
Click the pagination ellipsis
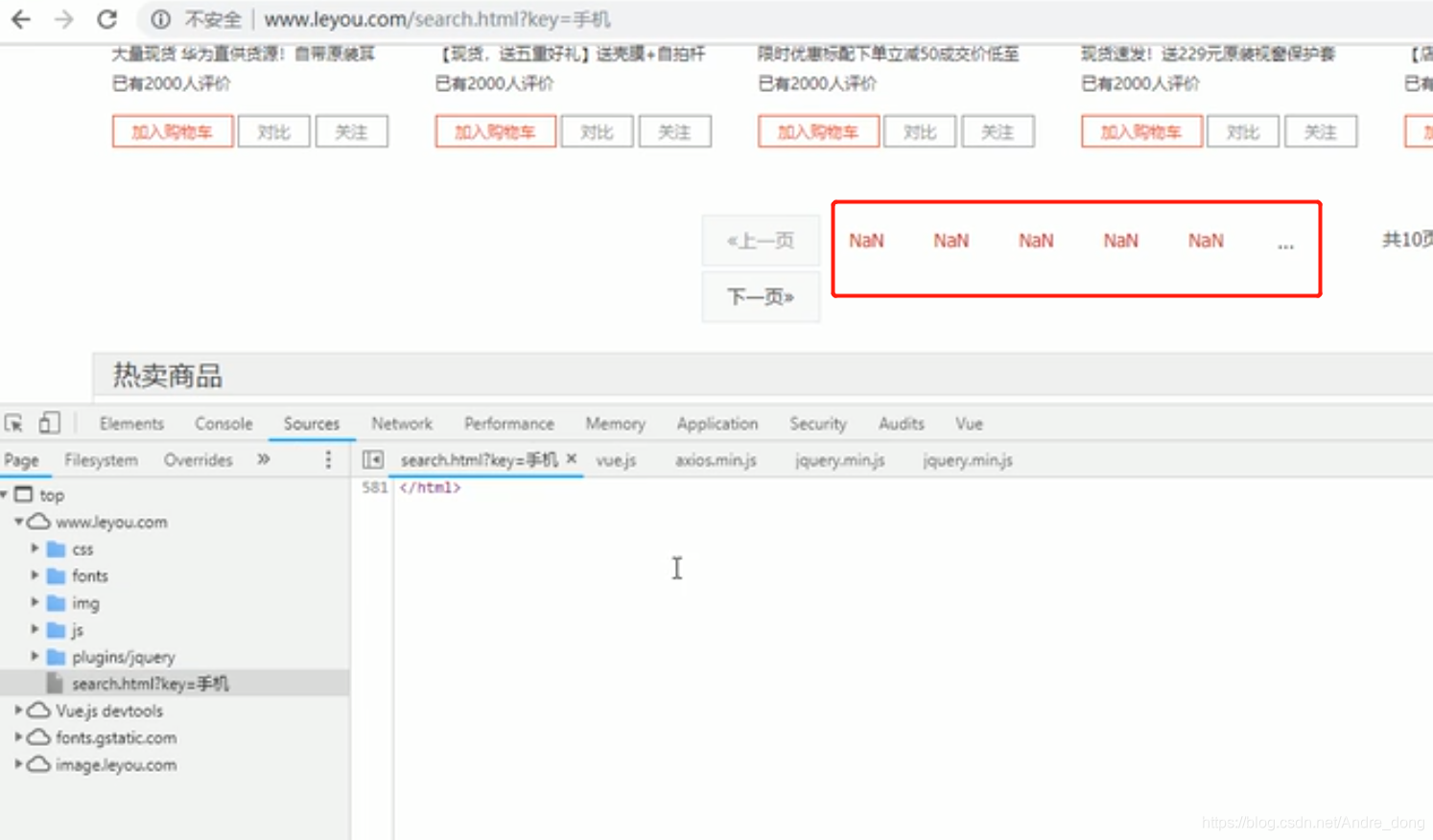[x=1285, y=244]
